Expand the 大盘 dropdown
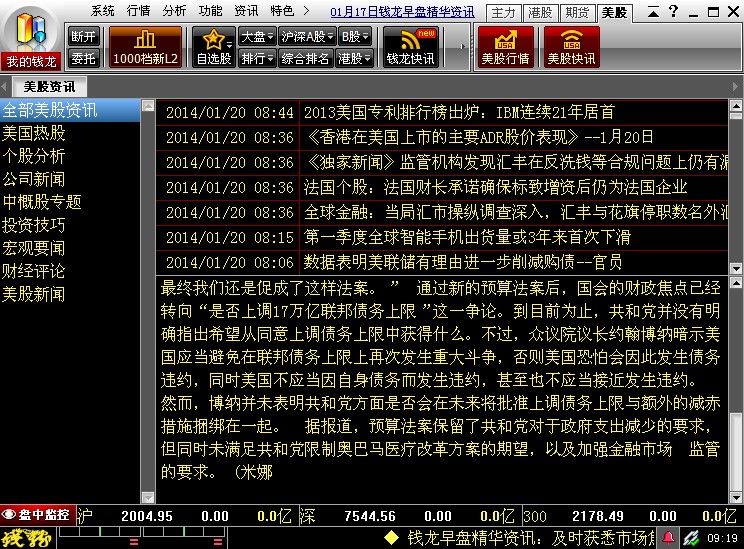The height and width of the screenshot is (549, 744). coord(257,36)
